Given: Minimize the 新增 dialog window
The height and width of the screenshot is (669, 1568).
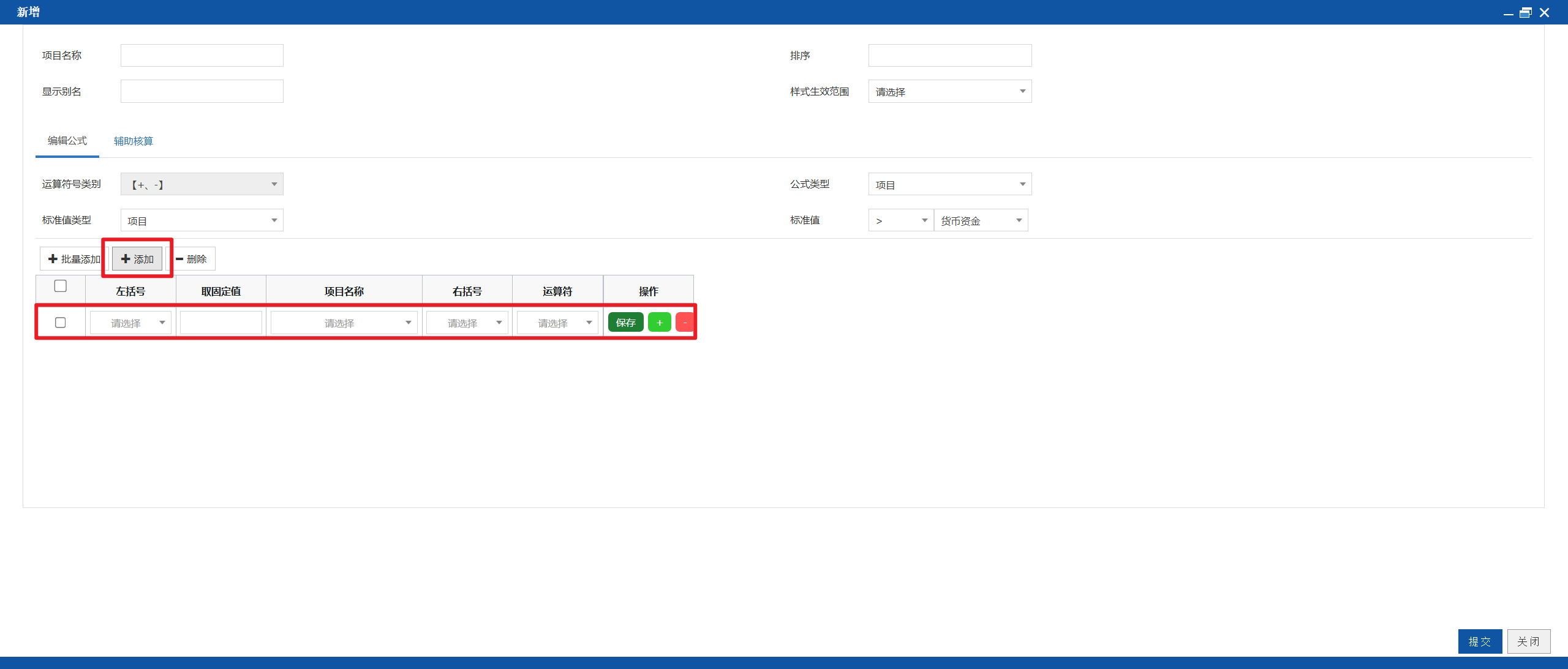Looking at the screenshot, I should tap(1508, 13).
